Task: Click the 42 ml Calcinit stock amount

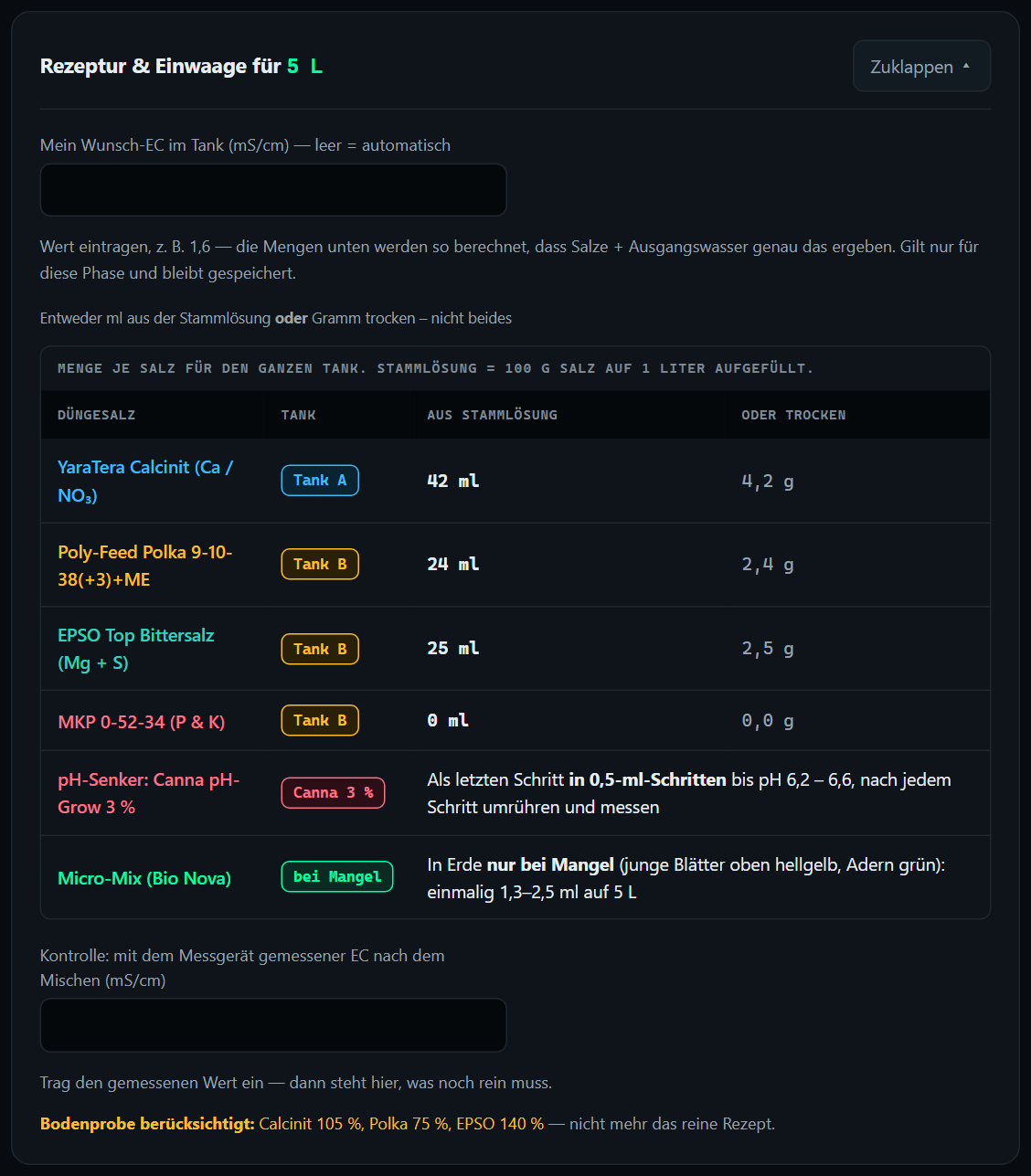Action: click(x=453, y=481)
